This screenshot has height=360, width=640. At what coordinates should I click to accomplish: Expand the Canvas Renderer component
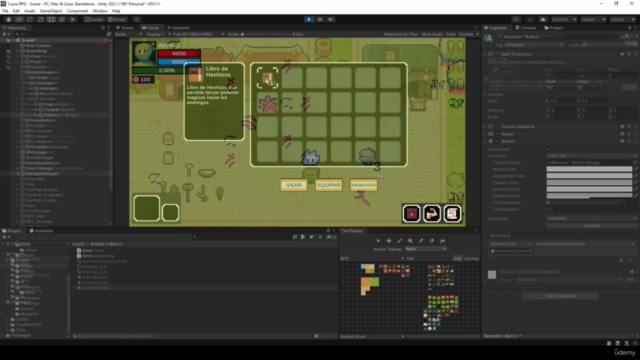485,127
